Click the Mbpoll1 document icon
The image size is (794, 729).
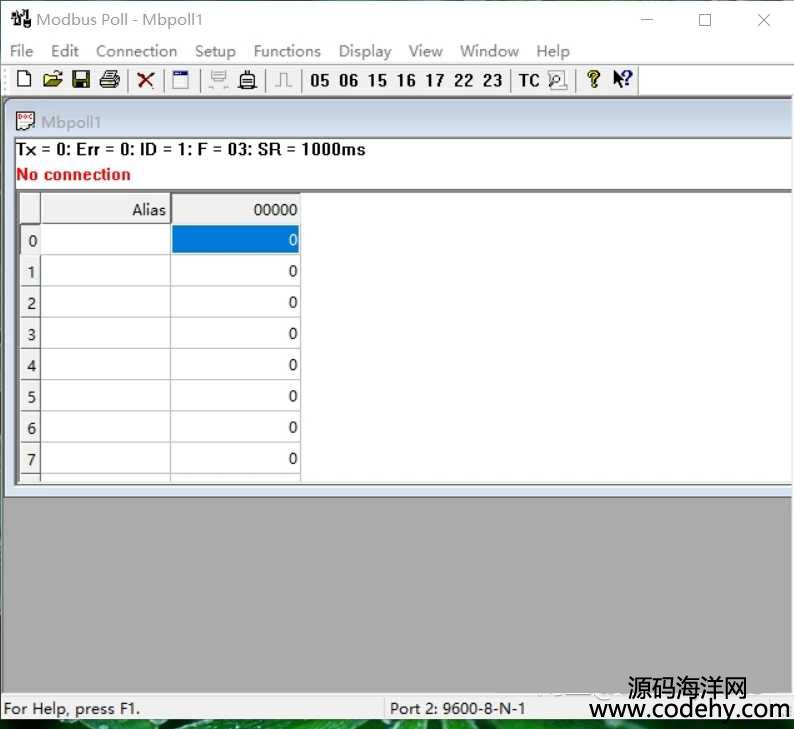point(25,122)
